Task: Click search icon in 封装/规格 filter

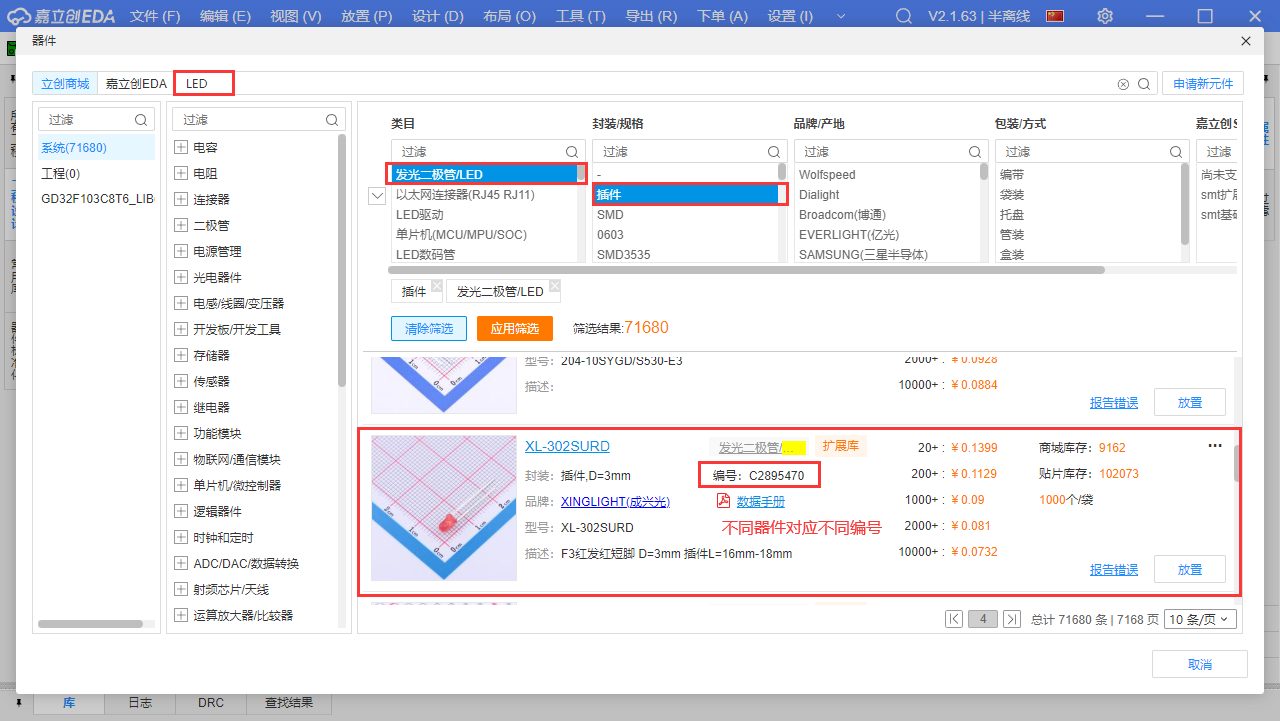Action: coord(774,152)
